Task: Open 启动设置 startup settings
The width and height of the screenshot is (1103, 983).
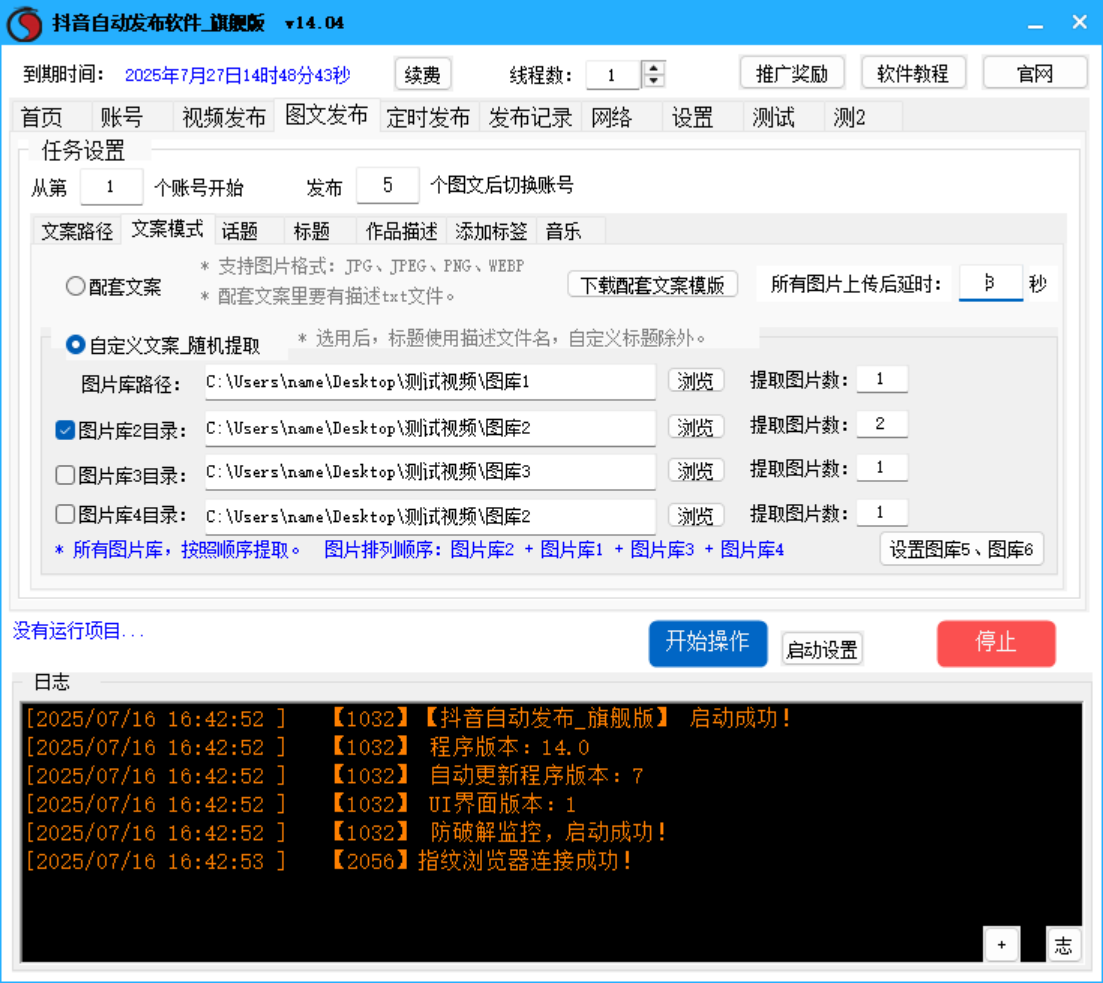Action: click(822, 649)
